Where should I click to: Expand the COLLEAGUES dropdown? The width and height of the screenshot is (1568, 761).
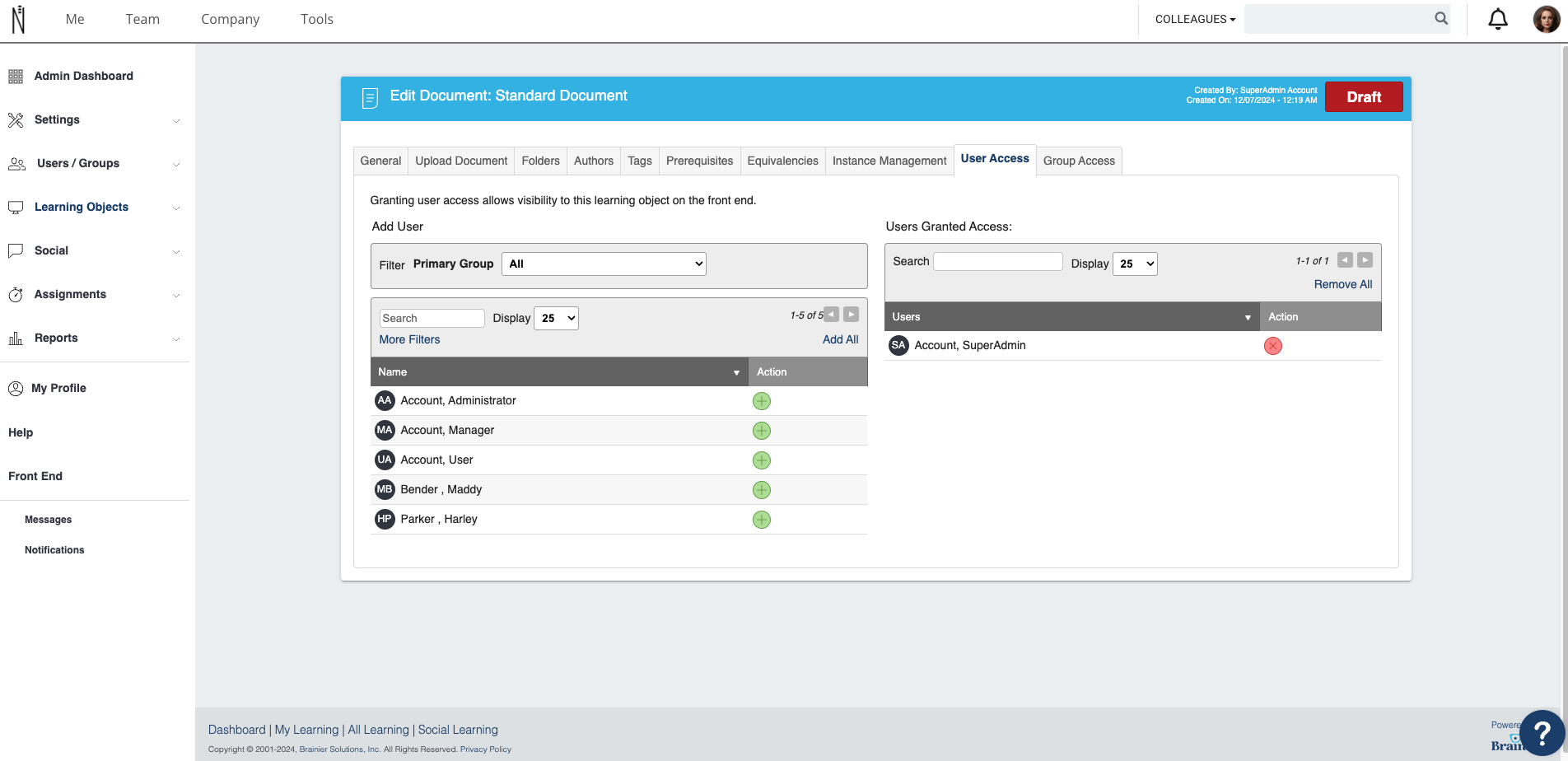[x=1195, y=19]
